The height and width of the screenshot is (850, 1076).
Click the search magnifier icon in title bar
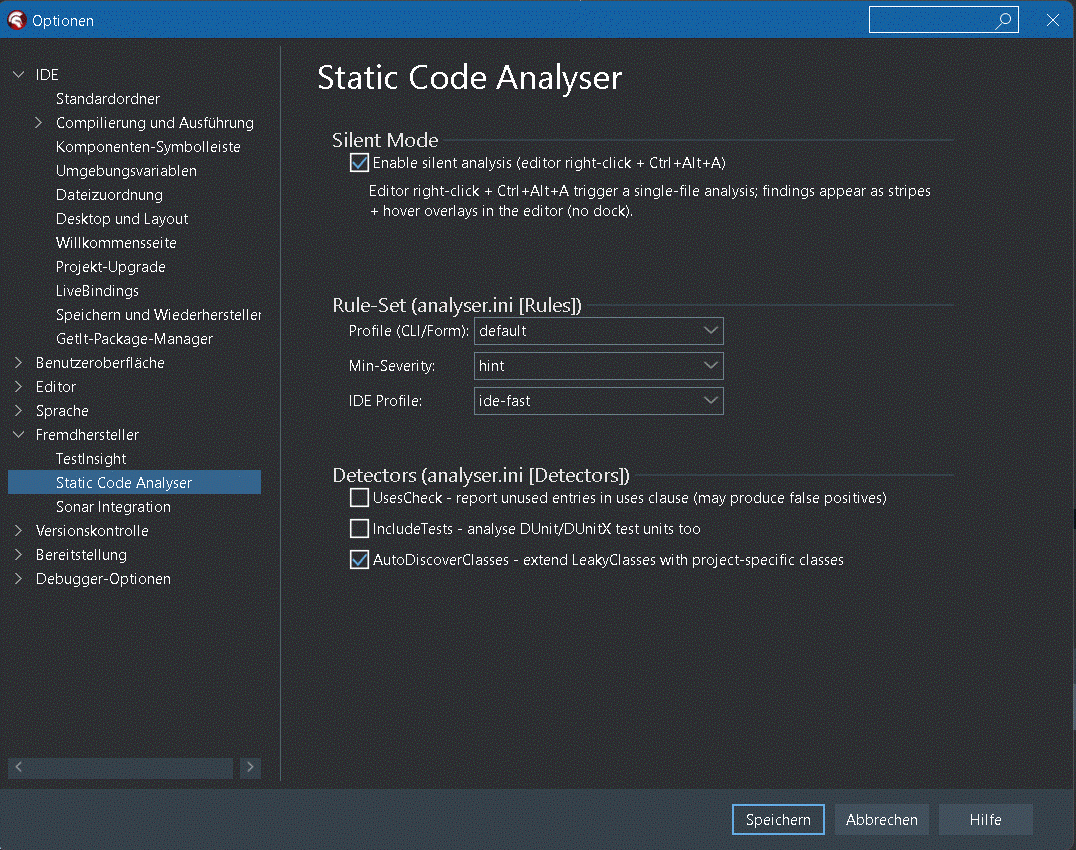[1003, 21]
